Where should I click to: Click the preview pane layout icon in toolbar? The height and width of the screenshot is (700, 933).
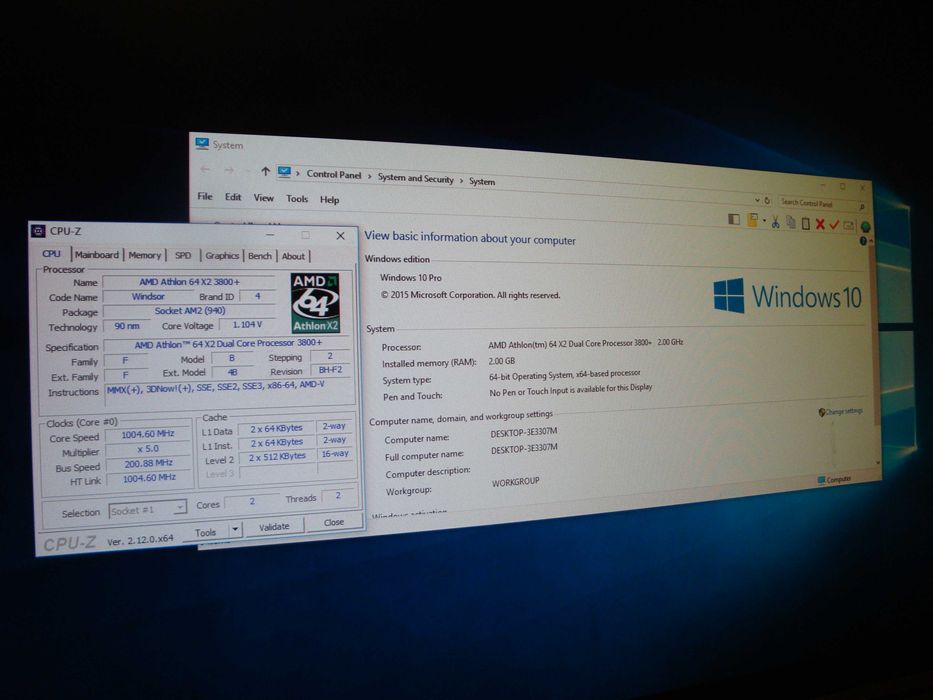tap(734, 220)
